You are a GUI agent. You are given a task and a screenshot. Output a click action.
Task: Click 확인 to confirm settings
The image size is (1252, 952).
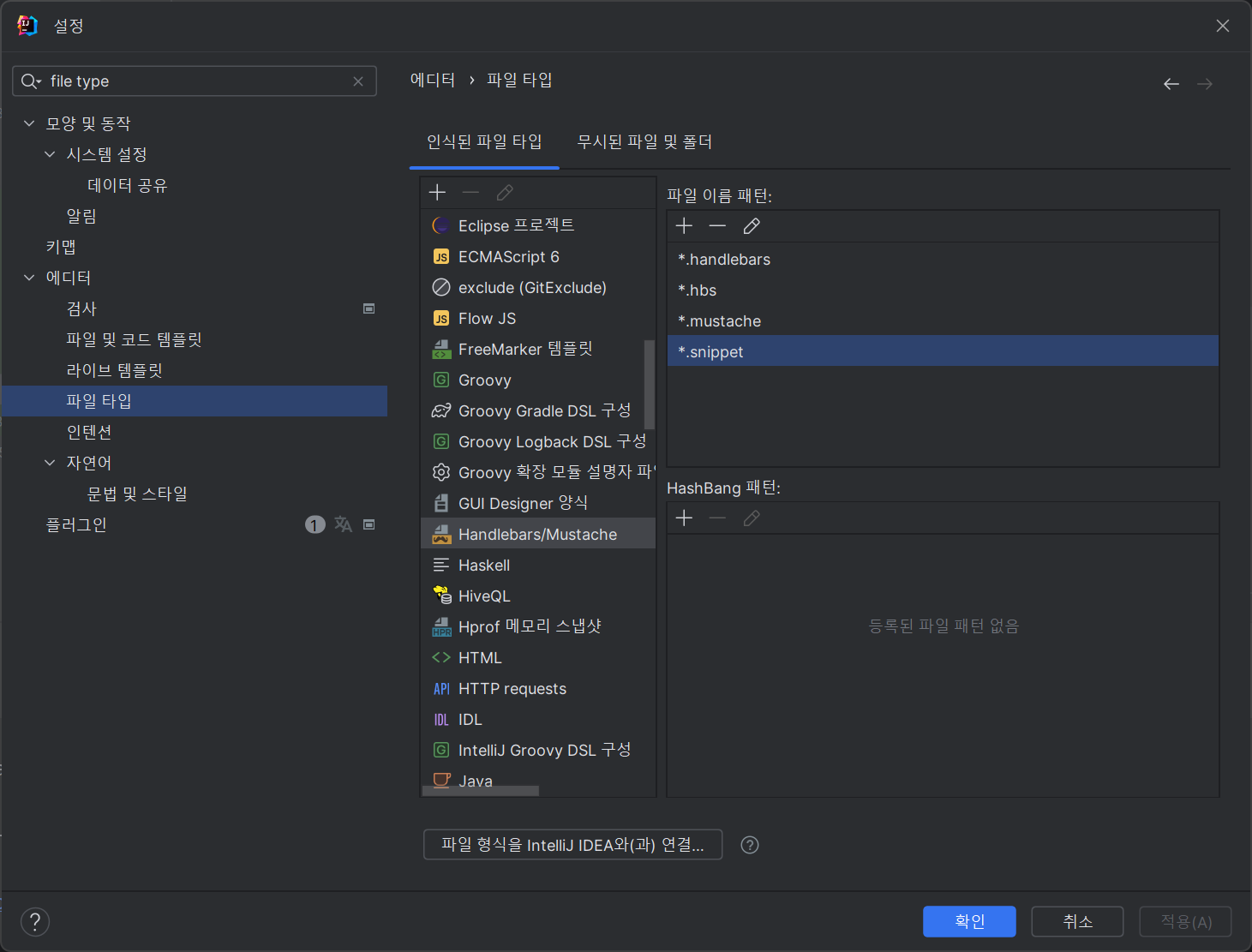tap(969, 921)
